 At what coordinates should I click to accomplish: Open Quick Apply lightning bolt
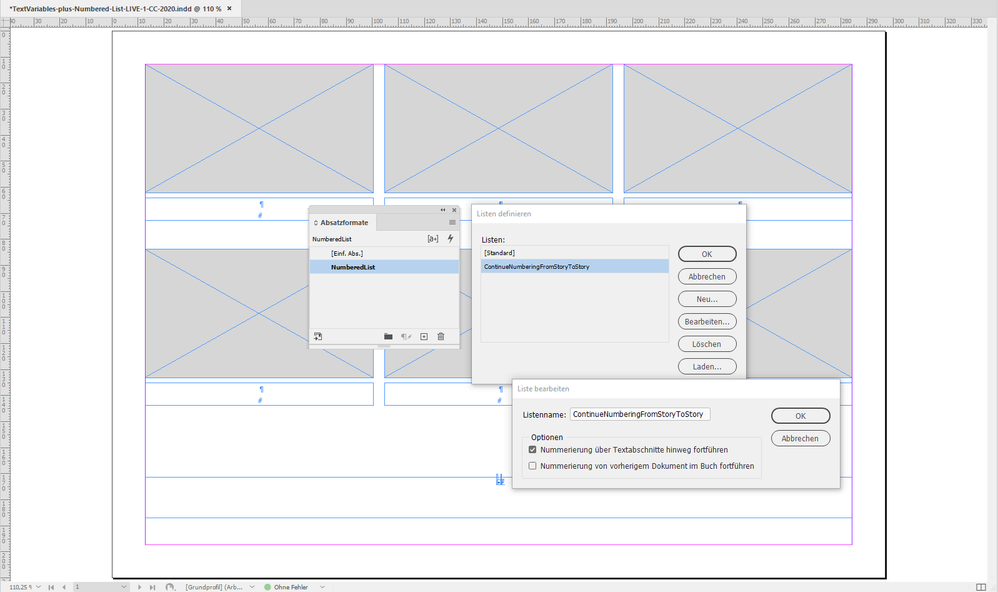tap(450, 239)
